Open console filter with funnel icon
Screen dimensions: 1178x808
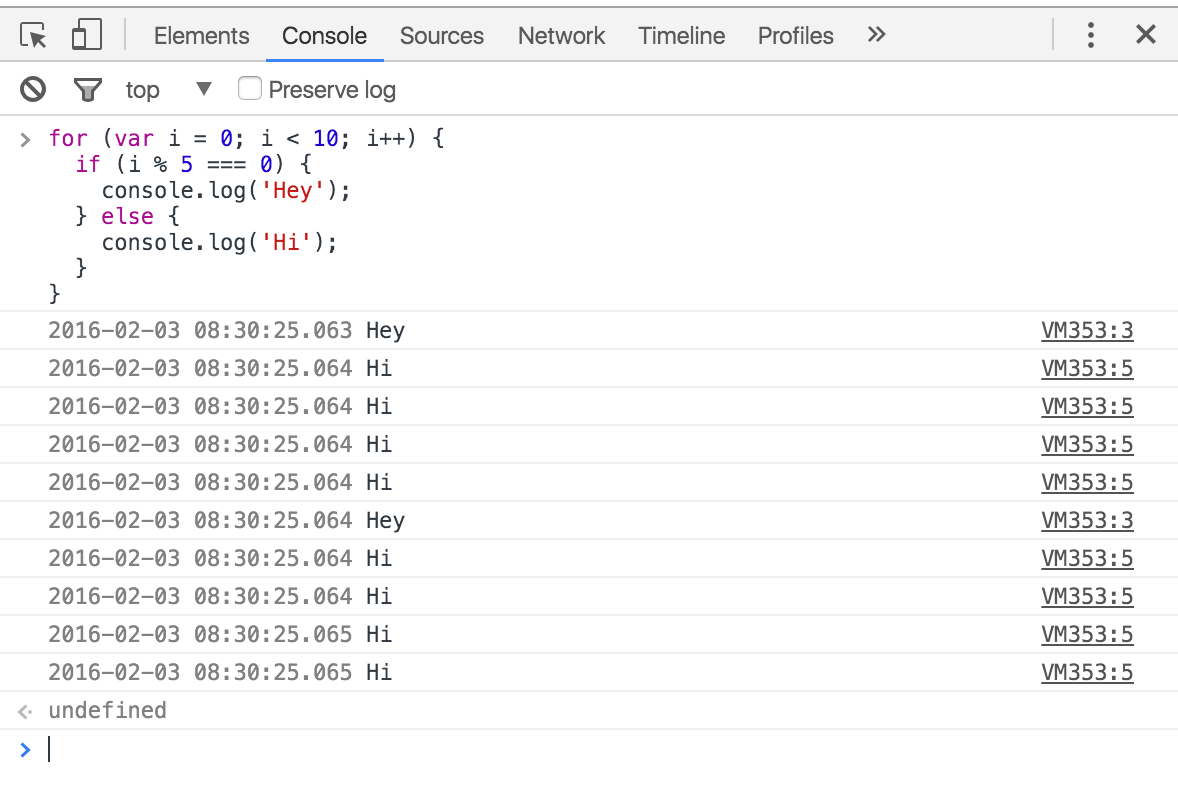[88, 90]
